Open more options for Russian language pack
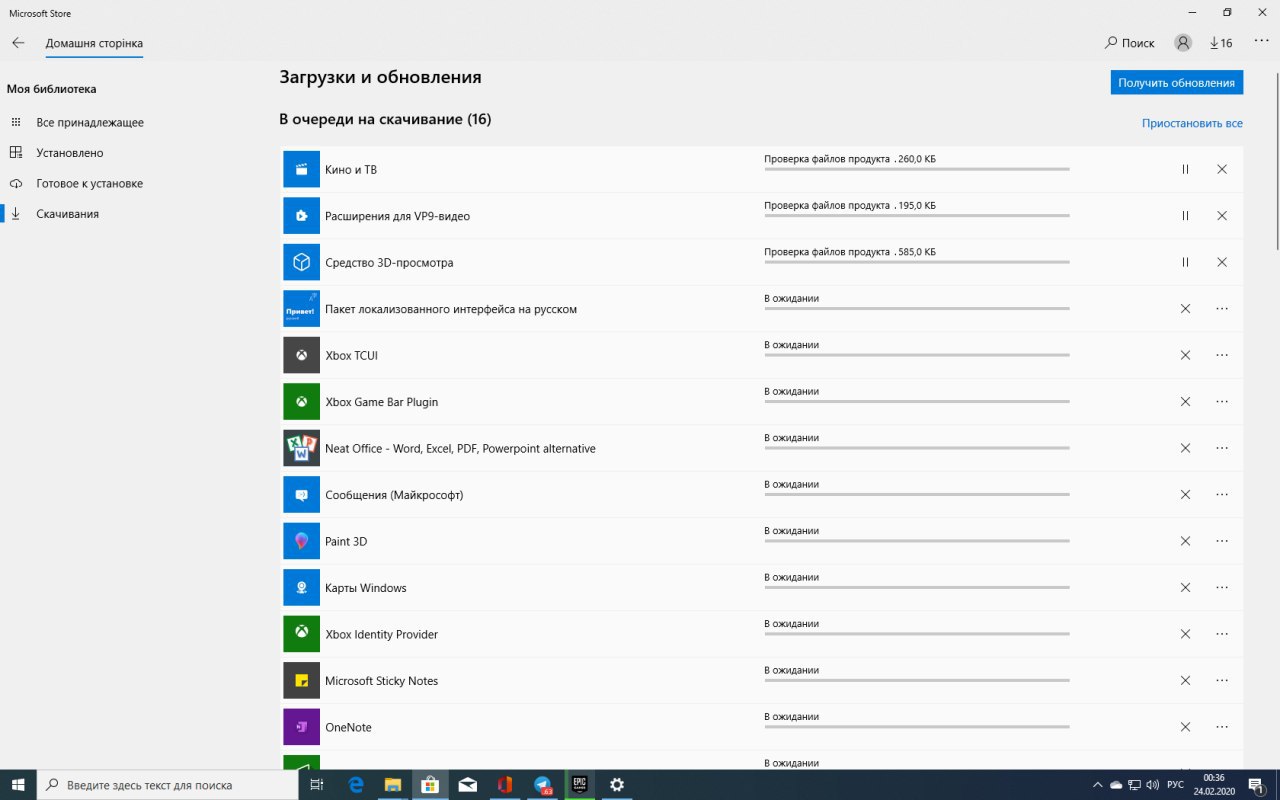1280x800 pixels. [1222, 309]
